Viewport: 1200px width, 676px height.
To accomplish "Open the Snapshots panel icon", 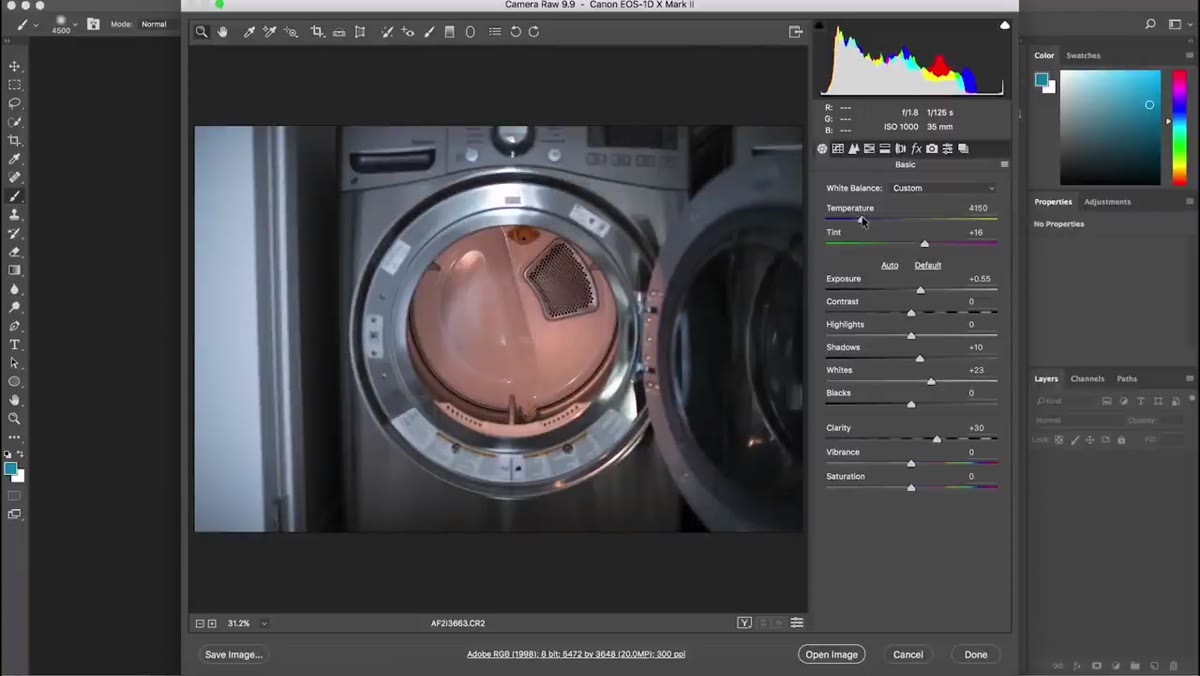I will [964, 149].
